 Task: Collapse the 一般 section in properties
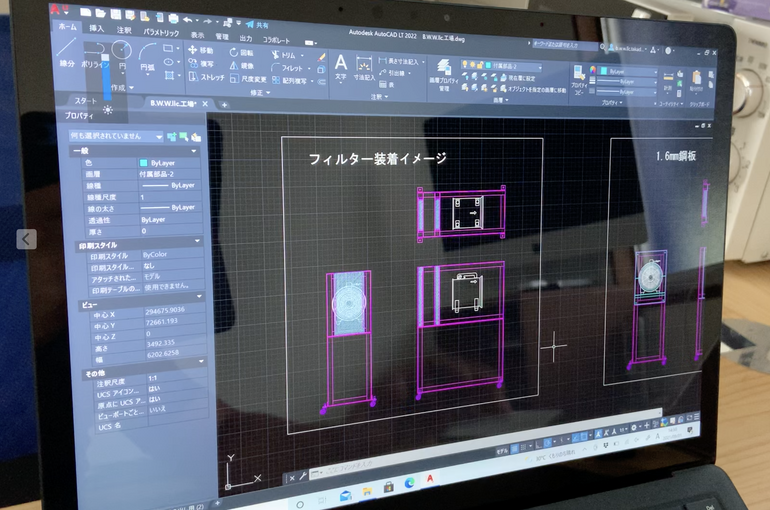(193, 151)
